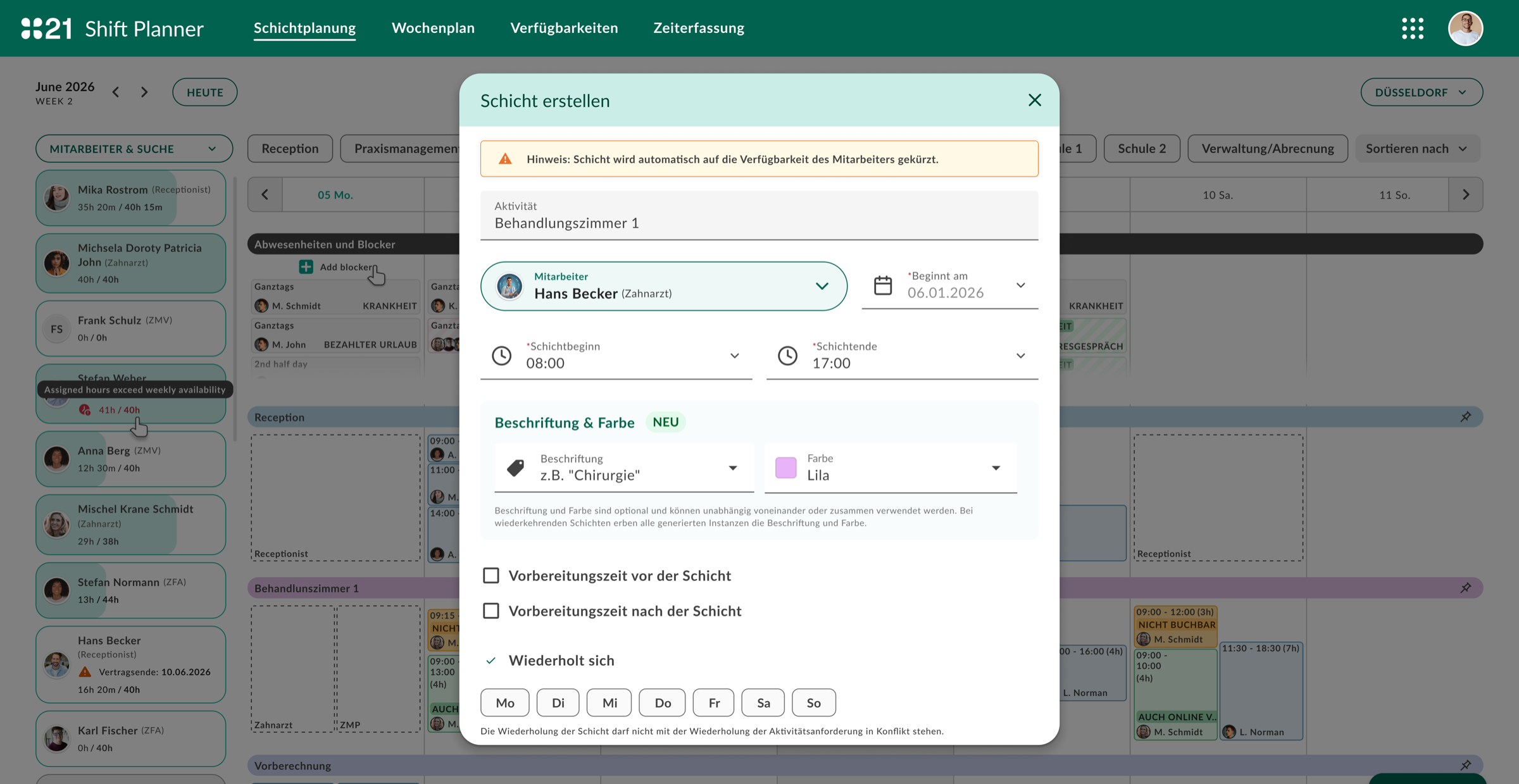This screenshot has height=784, width=1519.
Task: Toggle the Do repeat day
Action: pyautogui.click(x=663, y=702)
